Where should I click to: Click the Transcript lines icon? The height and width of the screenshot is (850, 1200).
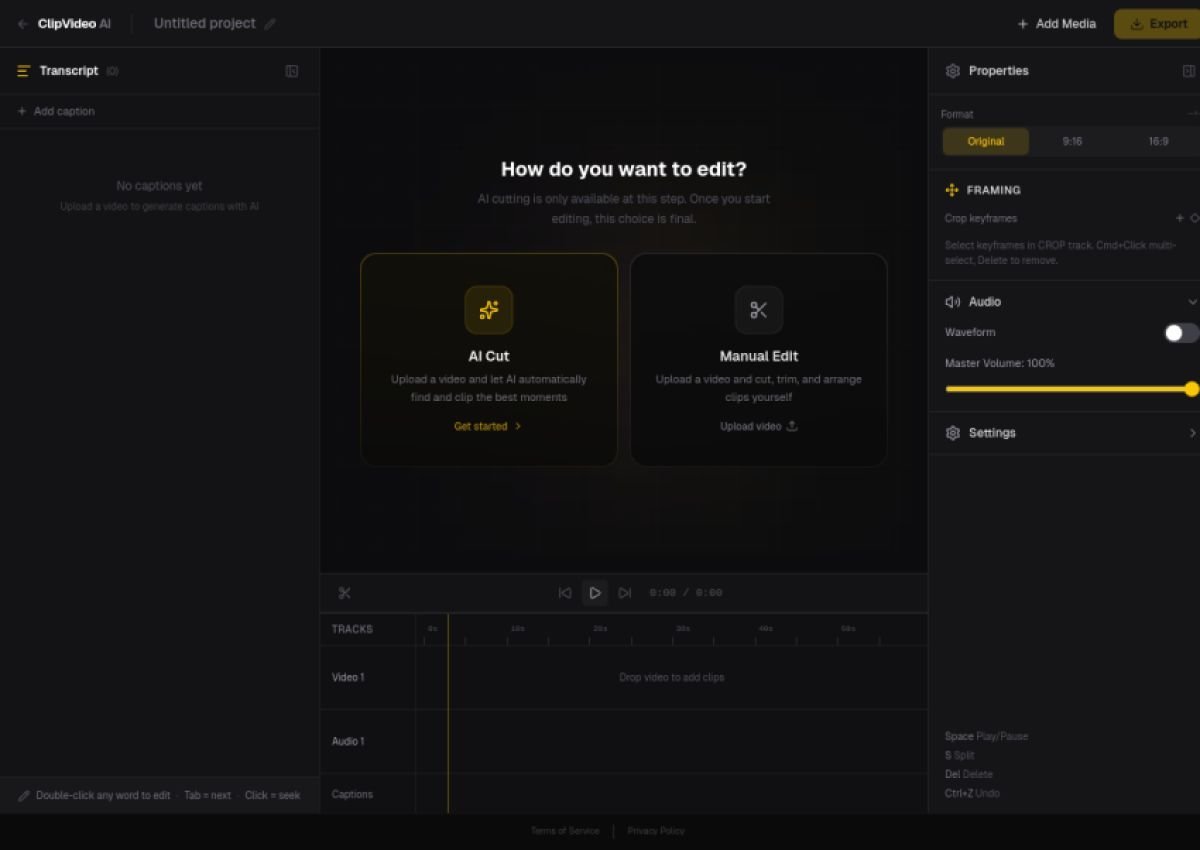(x=24, y=71)
